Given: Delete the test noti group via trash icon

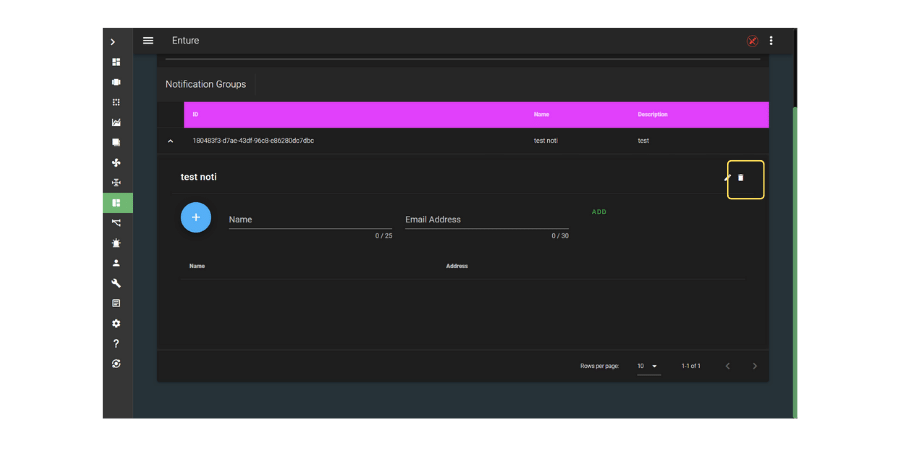Looking at the screenshot, I should point(741,178).
